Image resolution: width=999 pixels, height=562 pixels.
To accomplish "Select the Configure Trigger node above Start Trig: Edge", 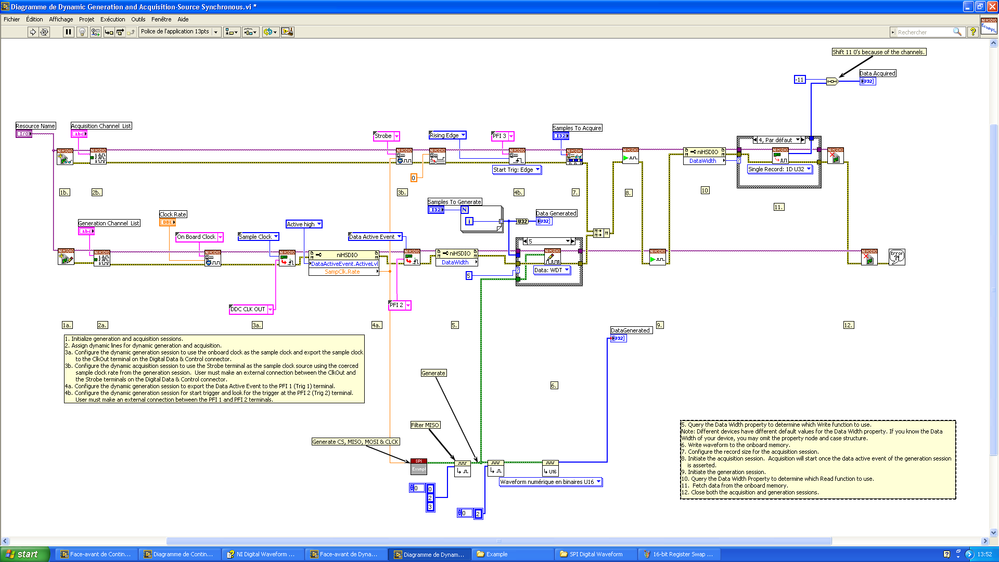I will [517, 156].
